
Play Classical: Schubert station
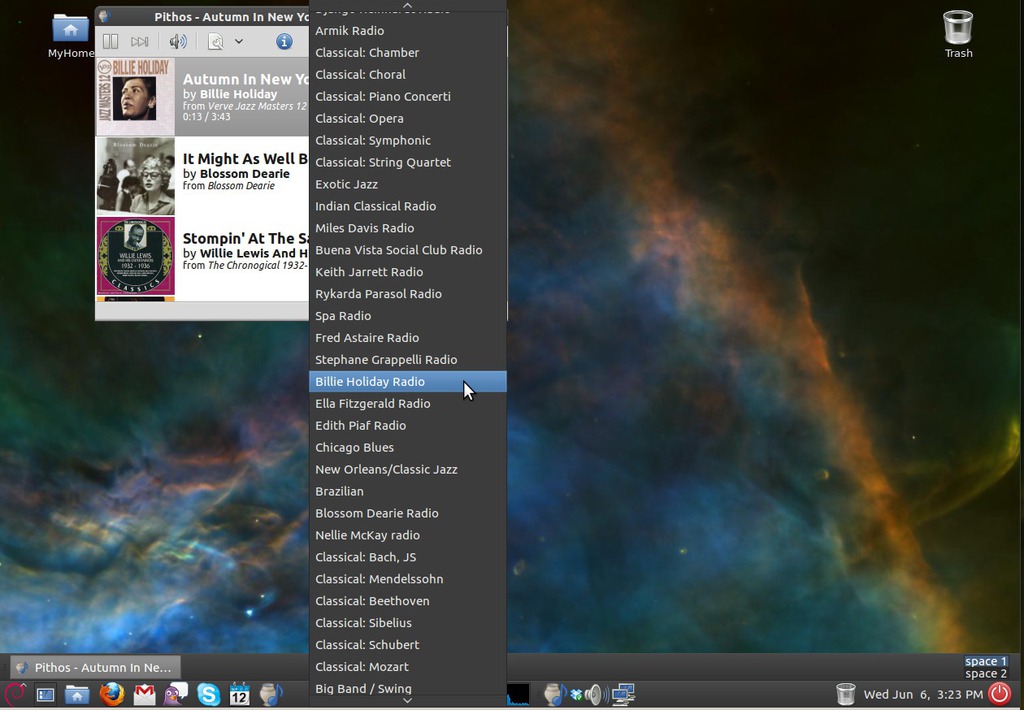tap(408, 645)
